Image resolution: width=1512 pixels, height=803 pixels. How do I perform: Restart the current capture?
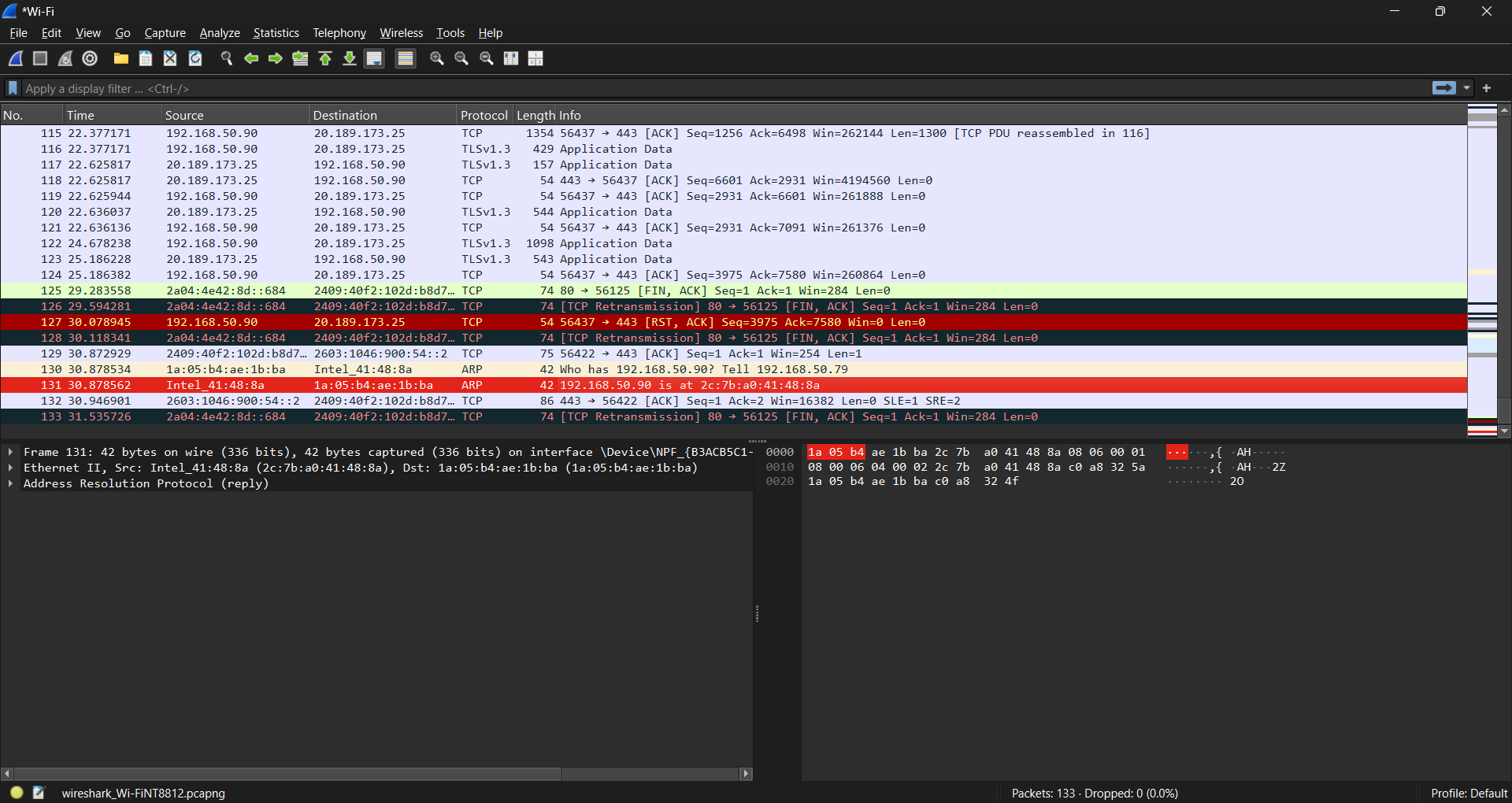click(x=65, y=58)
